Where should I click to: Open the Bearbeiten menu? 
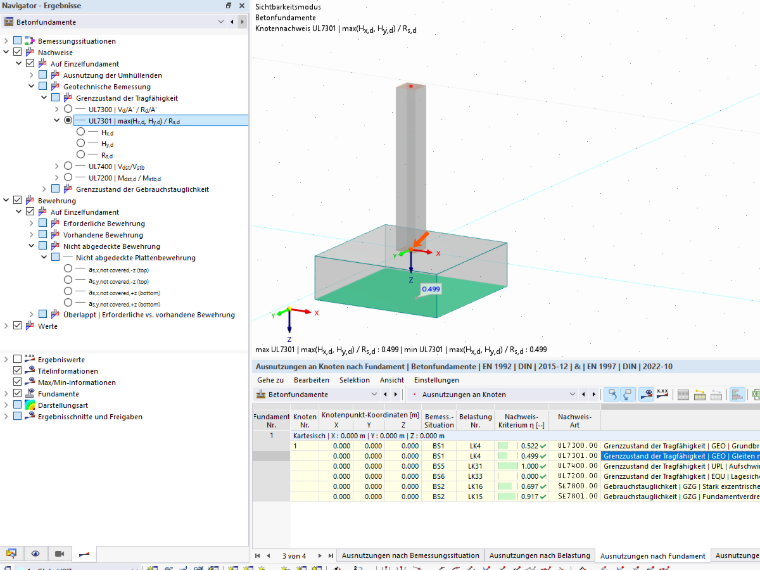[311, 380]
